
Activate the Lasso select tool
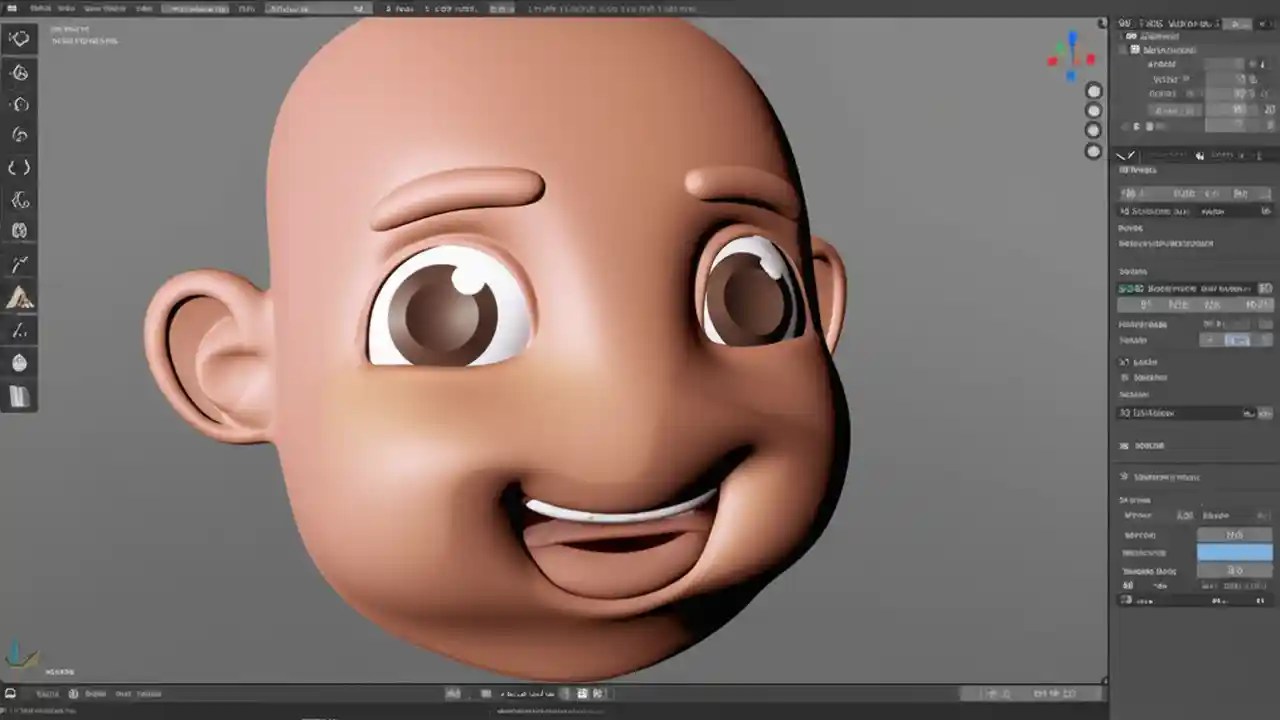tap(20, 134)
